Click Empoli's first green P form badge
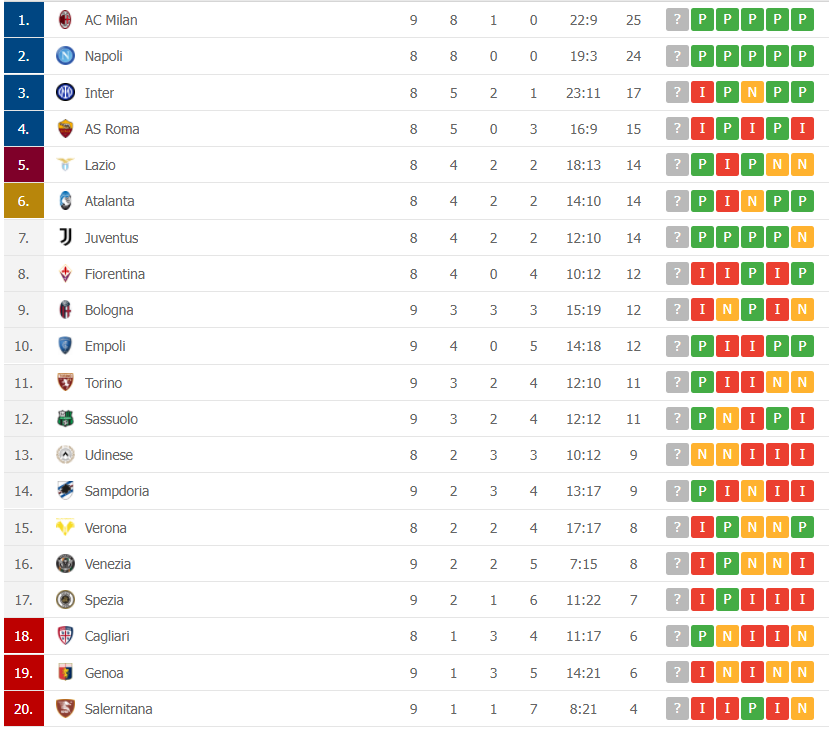Viewport: 838px width, 731px height. pos(702,346)
